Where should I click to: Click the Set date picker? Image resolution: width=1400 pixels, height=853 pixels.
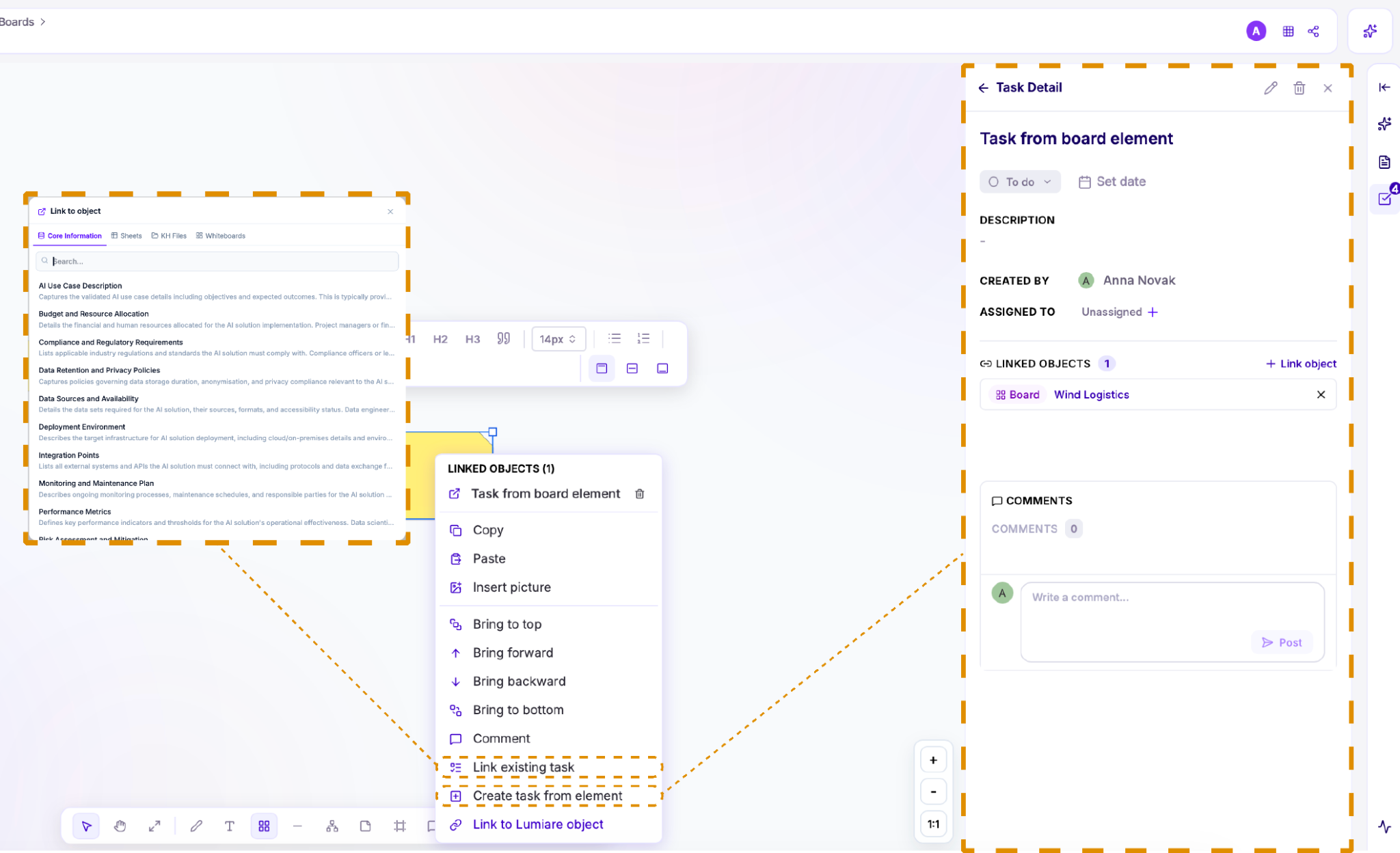(1112, 182)
